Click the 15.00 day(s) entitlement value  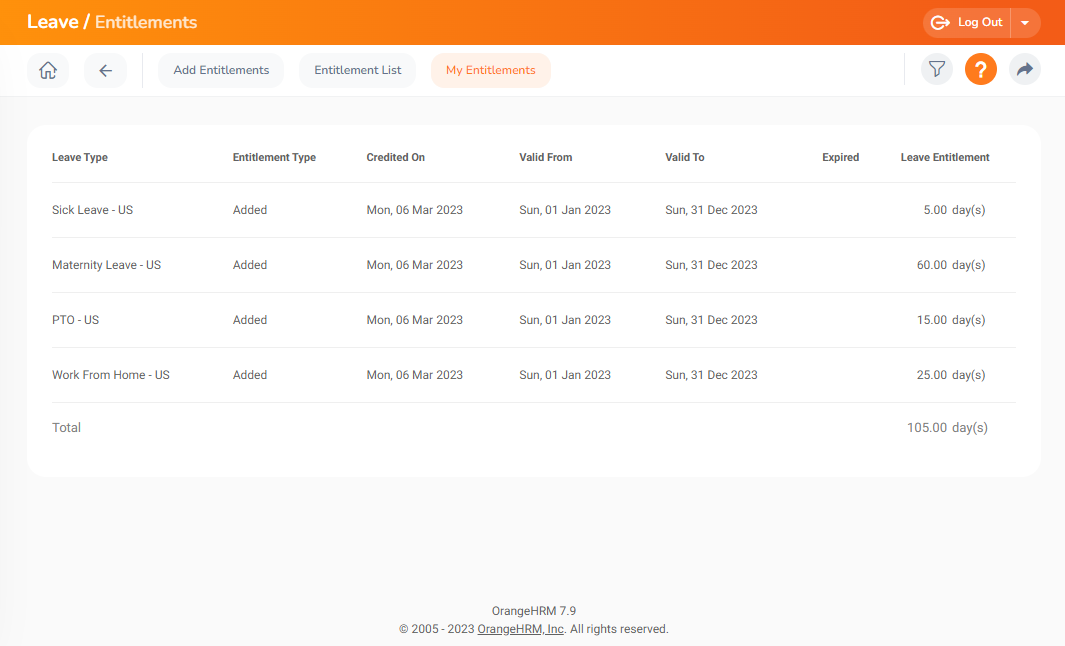point(951,320)
